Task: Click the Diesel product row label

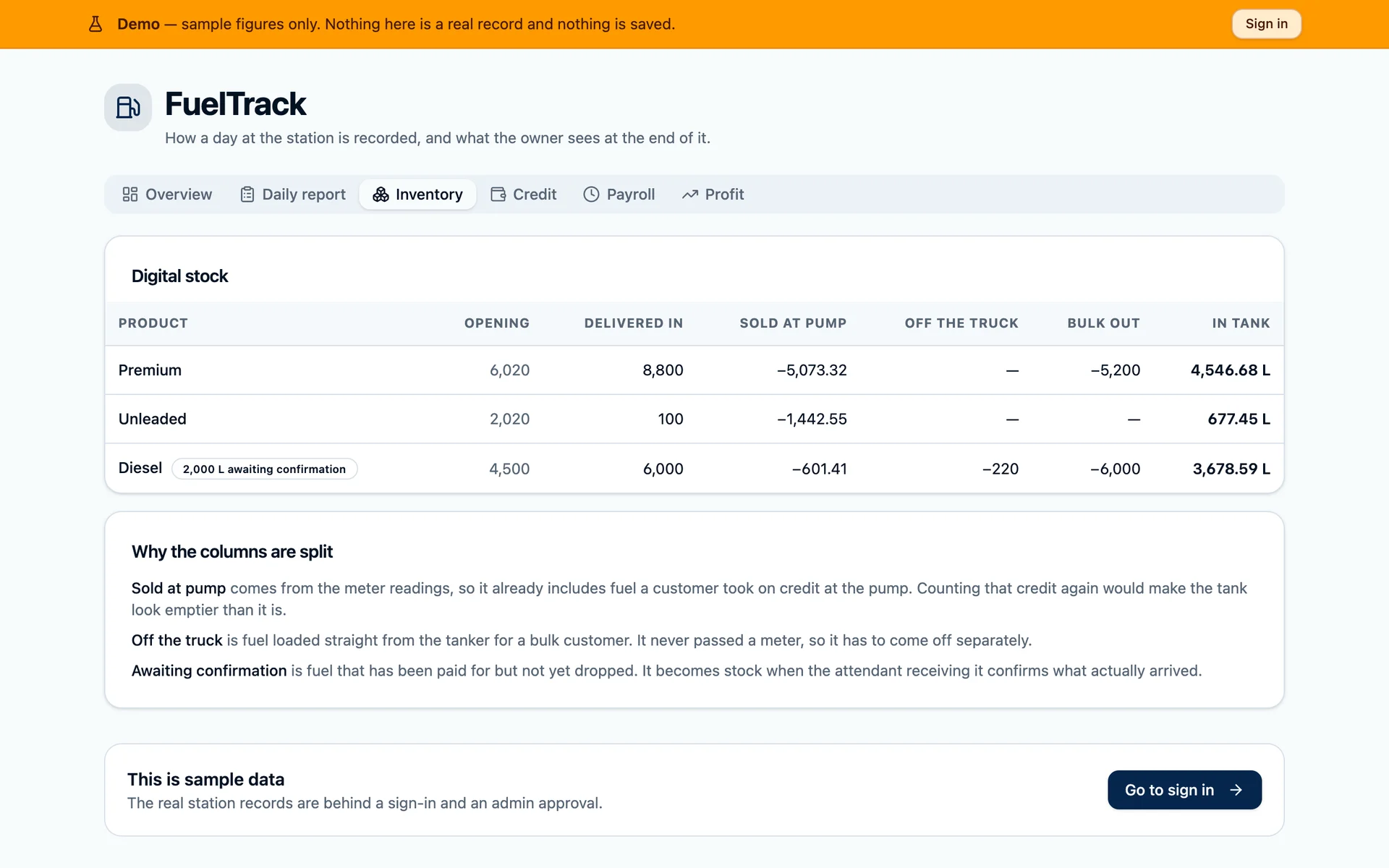Action: 140,468
